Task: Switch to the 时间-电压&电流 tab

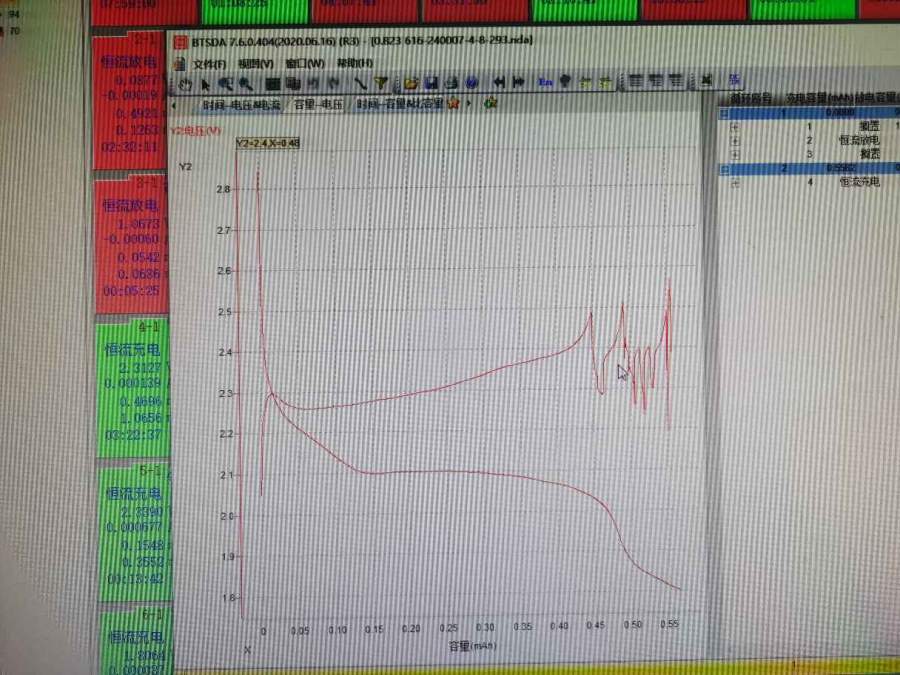Action: click(238, 104)
